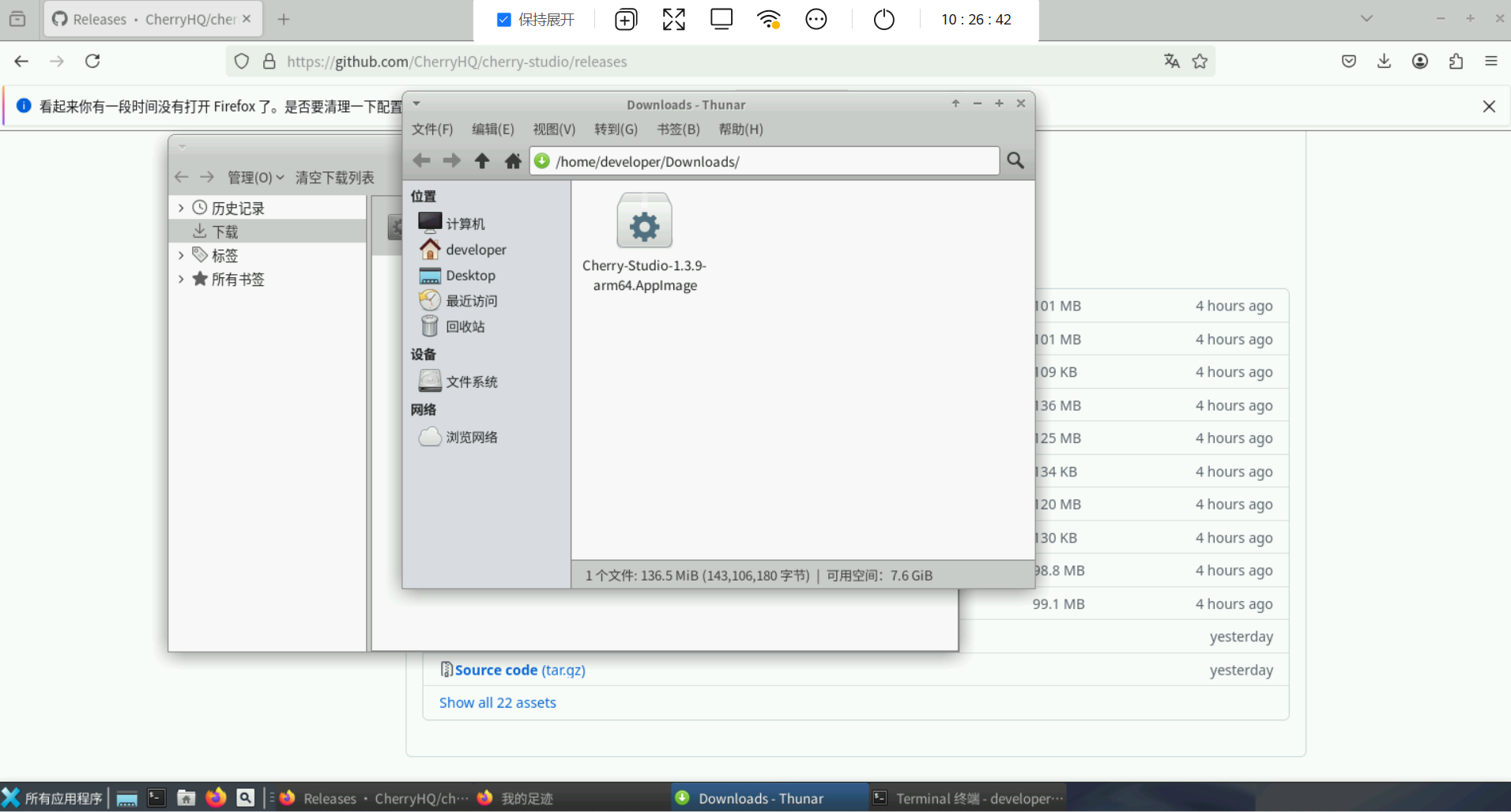The width and height of the screenshot is (1511, 812).
Task: Click Thunar path bar /home/developer/Downloads/
Action: pyautogui.click(x=764, y=161)
